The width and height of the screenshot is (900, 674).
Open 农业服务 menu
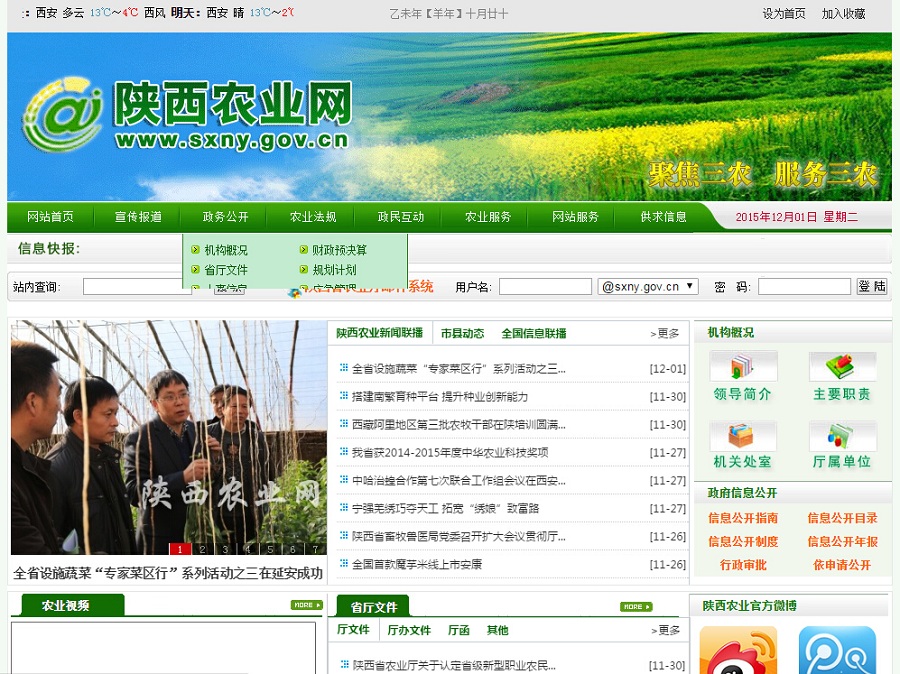488,216
